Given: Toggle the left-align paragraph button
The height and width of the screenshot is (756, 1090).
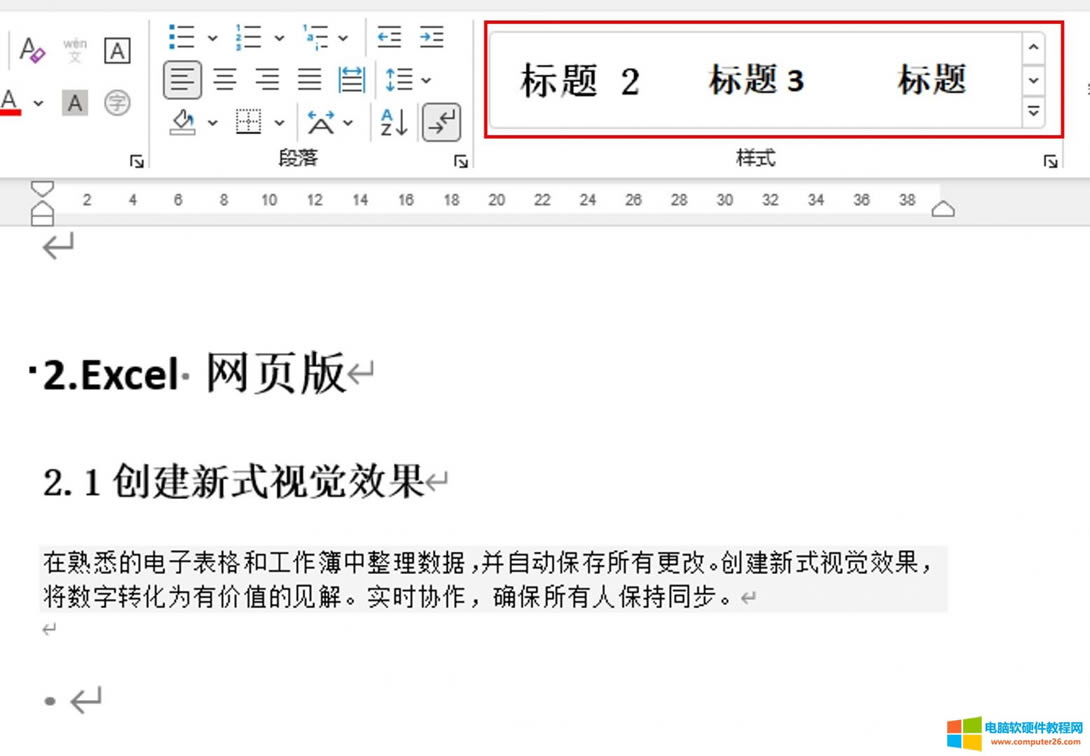Looking at the screenshot, I should click(182, 80).
